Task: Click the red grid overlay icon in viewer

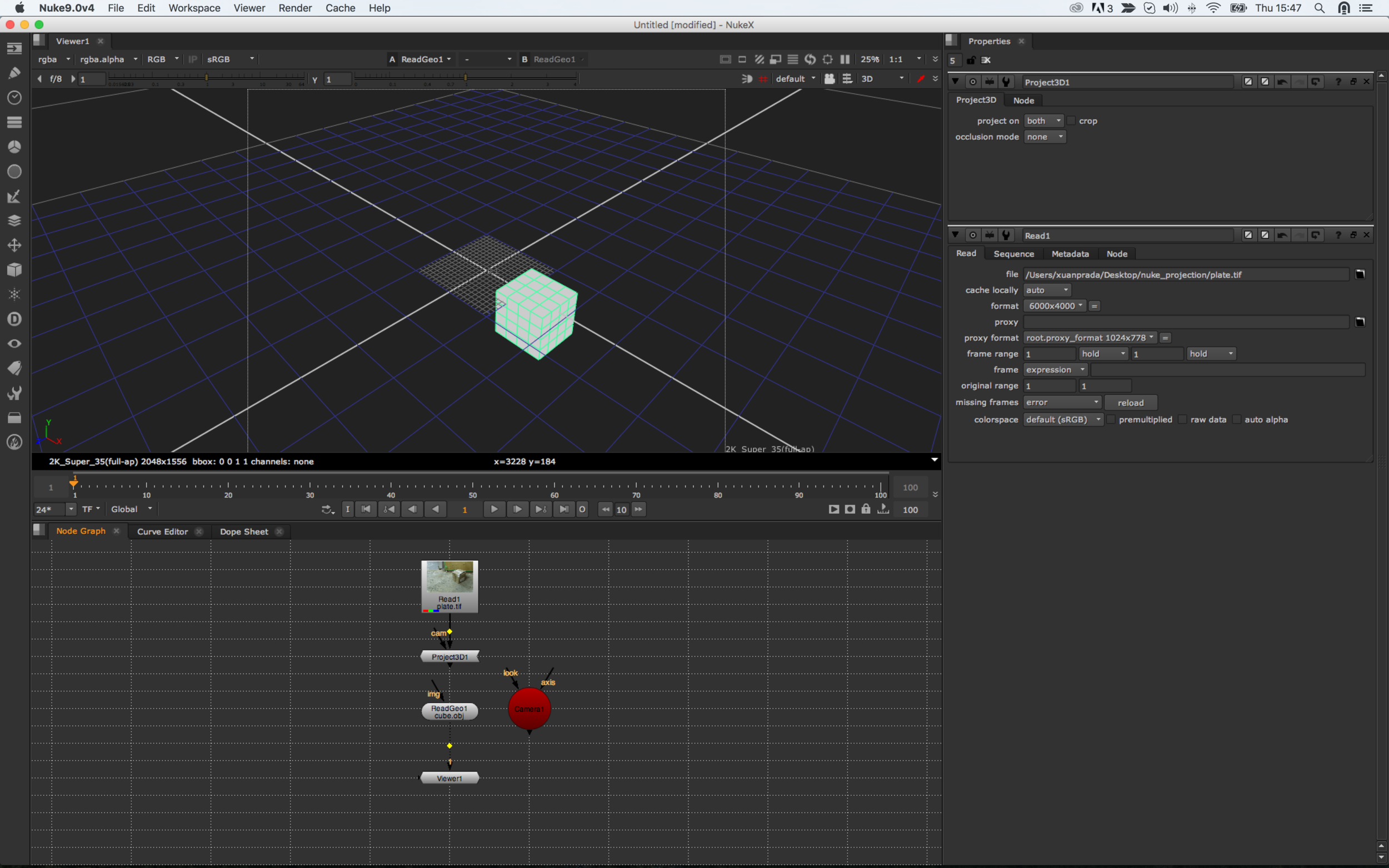Action: click(x=763, y=79)
